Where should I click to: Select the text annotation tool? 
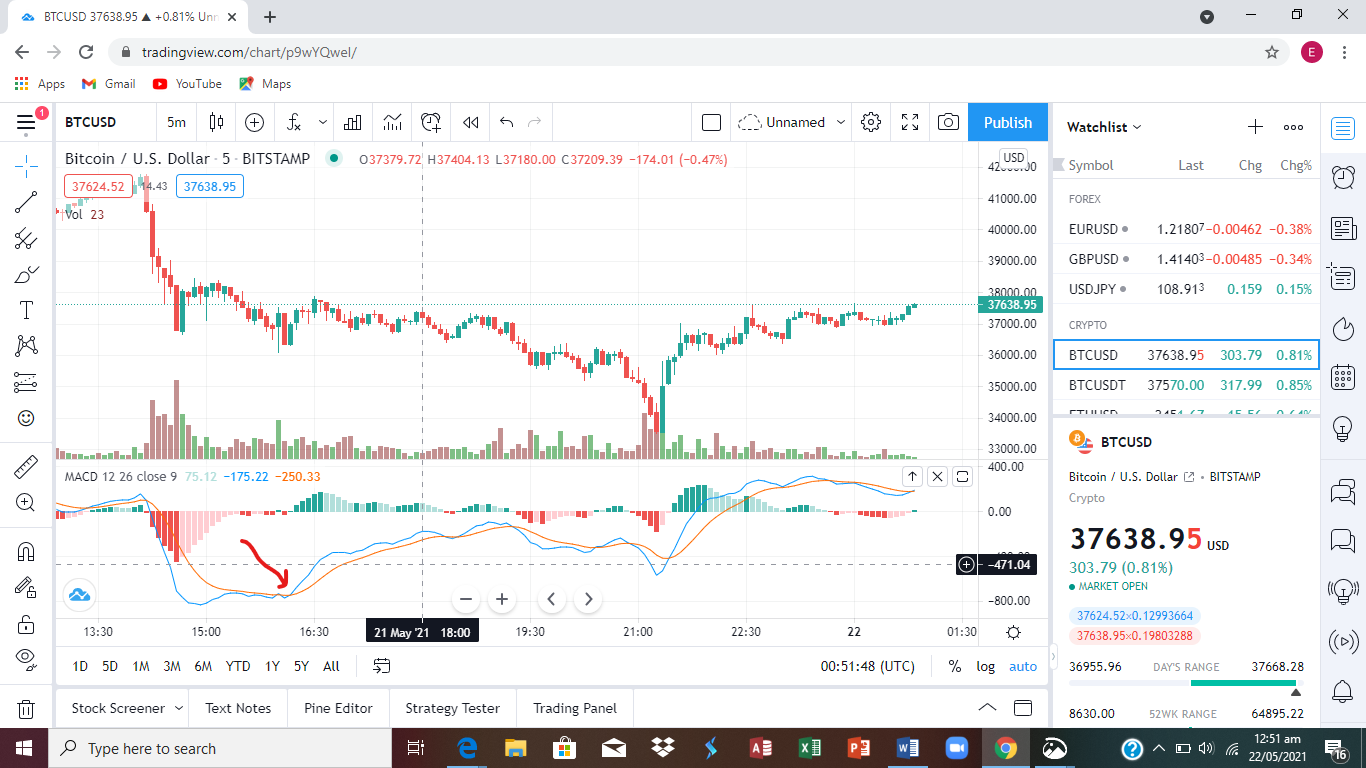click(26, 310)
